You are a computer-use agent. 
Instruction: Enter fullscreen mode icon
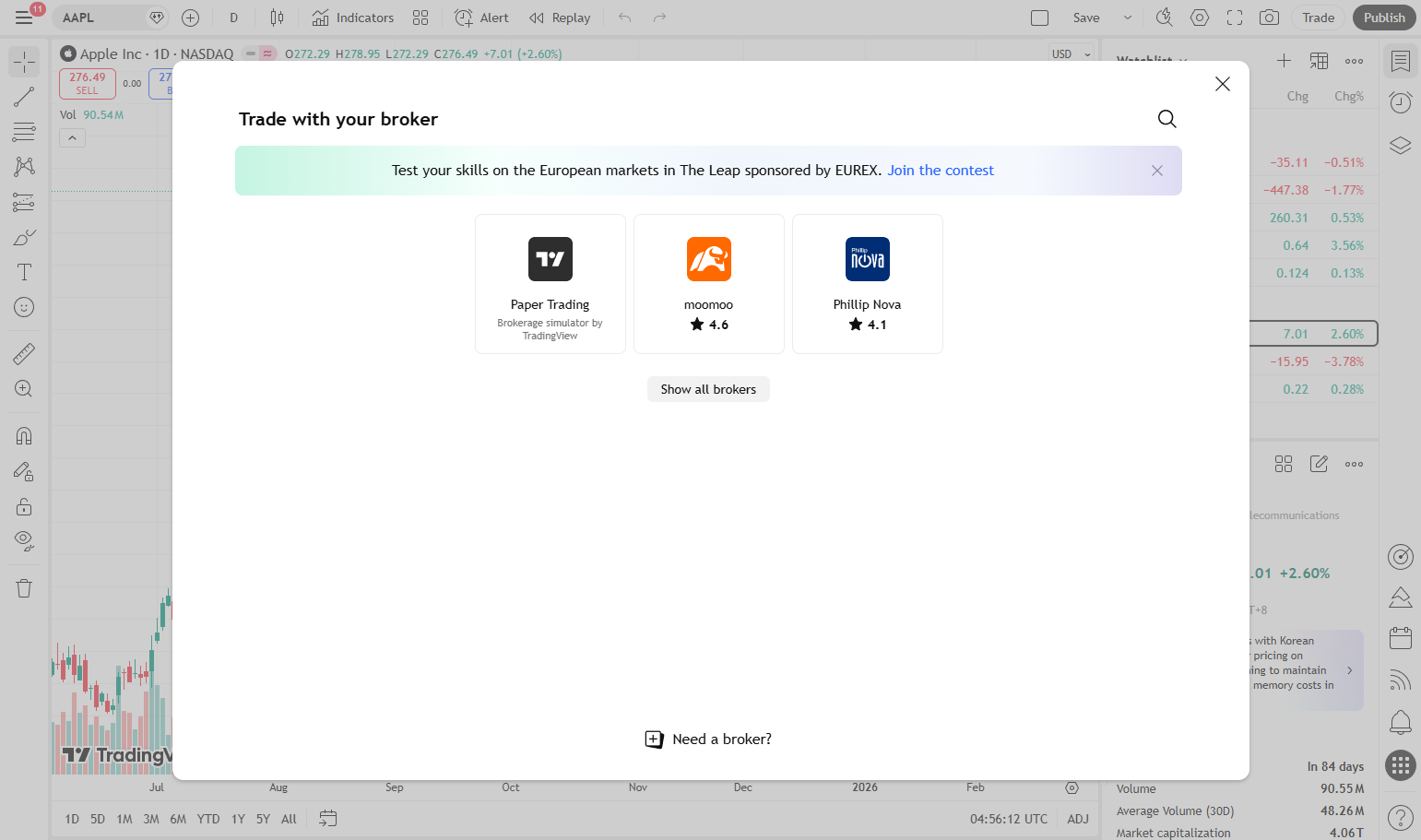(1235, 18)
